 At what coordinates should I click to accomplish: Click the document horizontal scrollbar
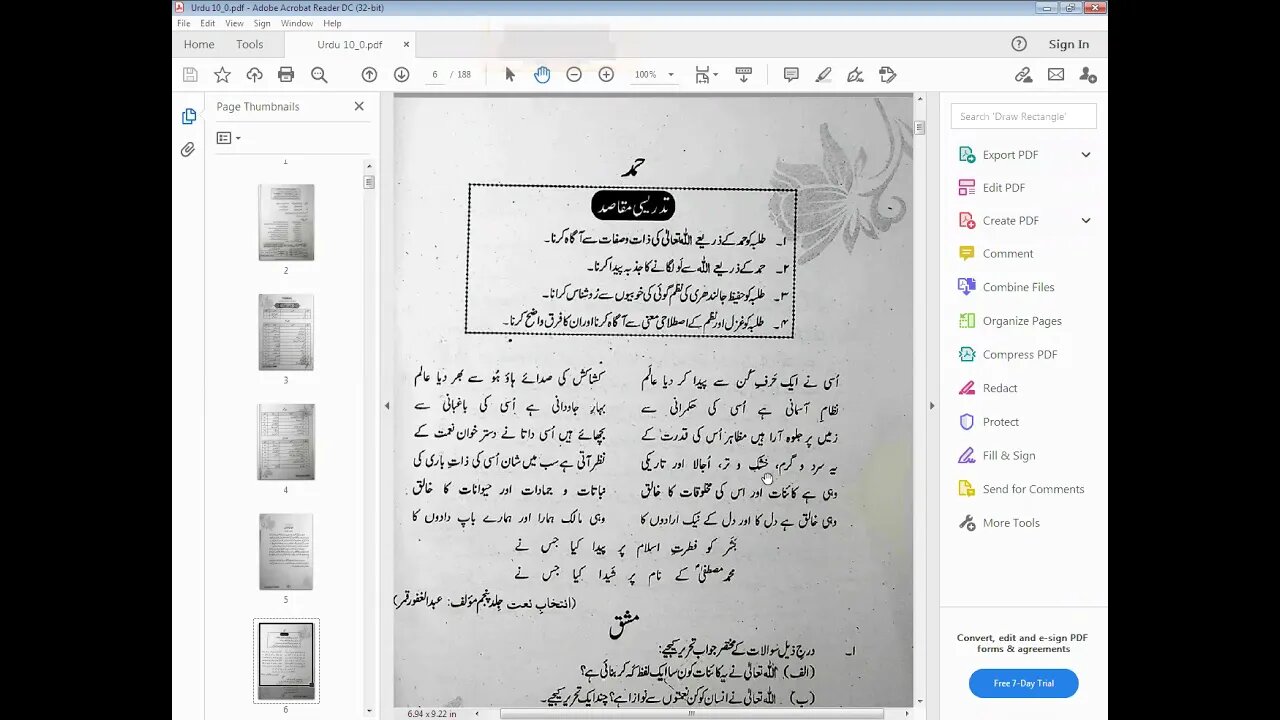tap(691, 714)
